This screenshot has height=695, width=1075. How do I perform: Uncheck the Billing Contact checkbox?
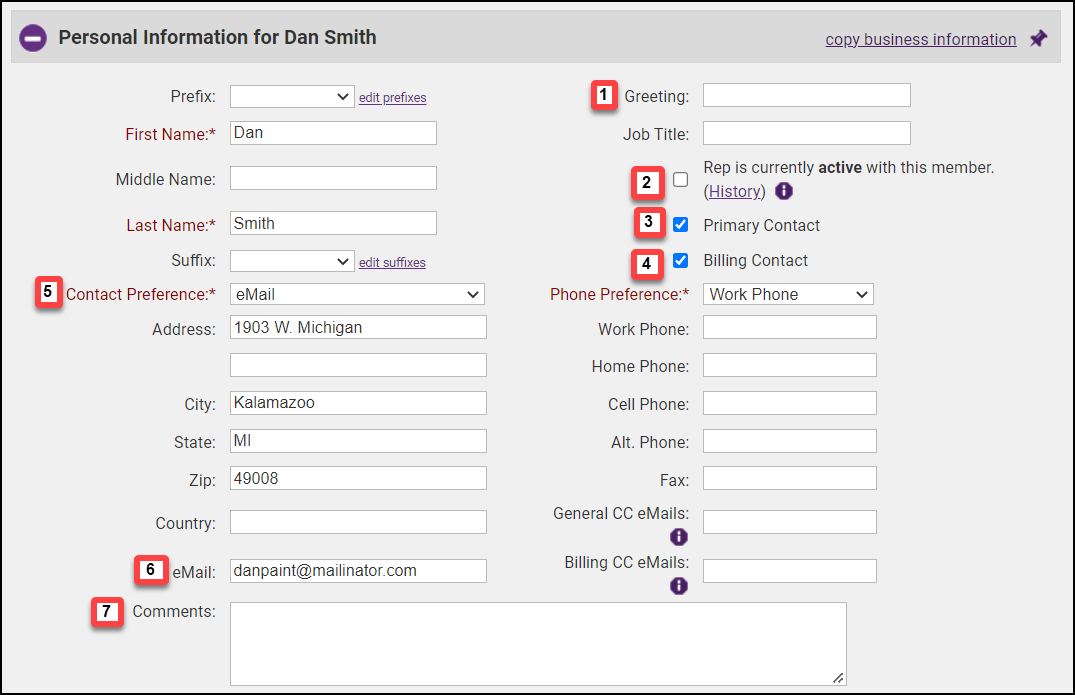[680, 260]
